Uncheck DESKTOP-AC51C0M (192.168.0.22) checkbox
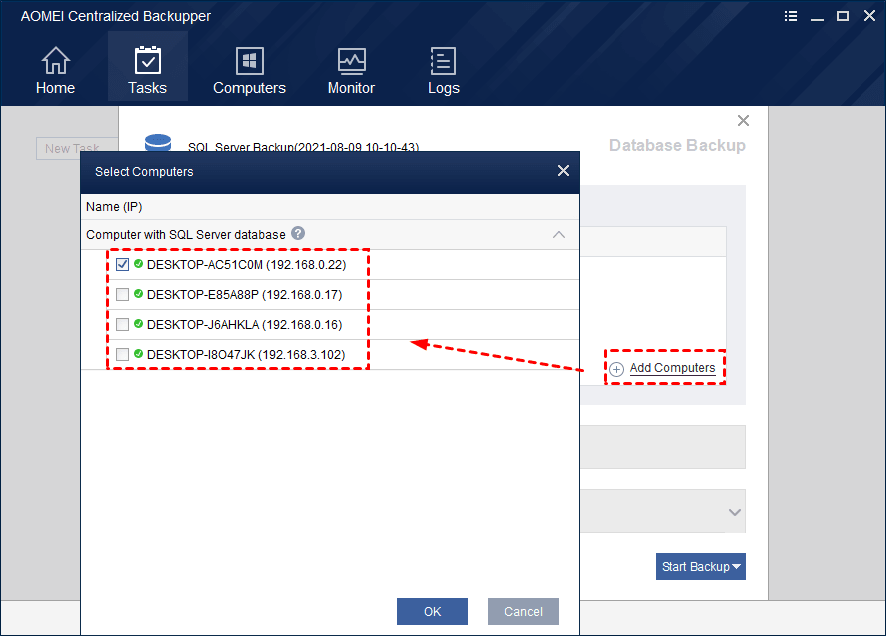This screenshot has width=886, height=636. tap(123, 264)
